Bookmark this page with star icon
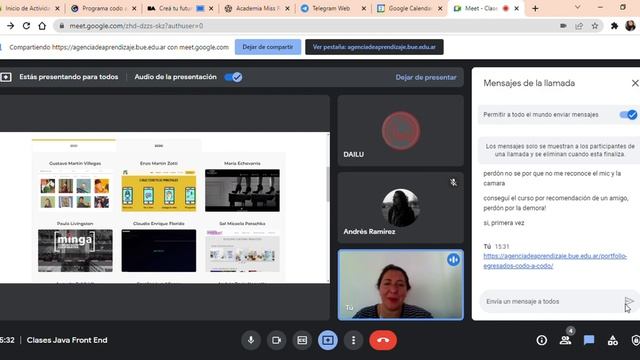640x360 pixels. [x=595, y=26]
